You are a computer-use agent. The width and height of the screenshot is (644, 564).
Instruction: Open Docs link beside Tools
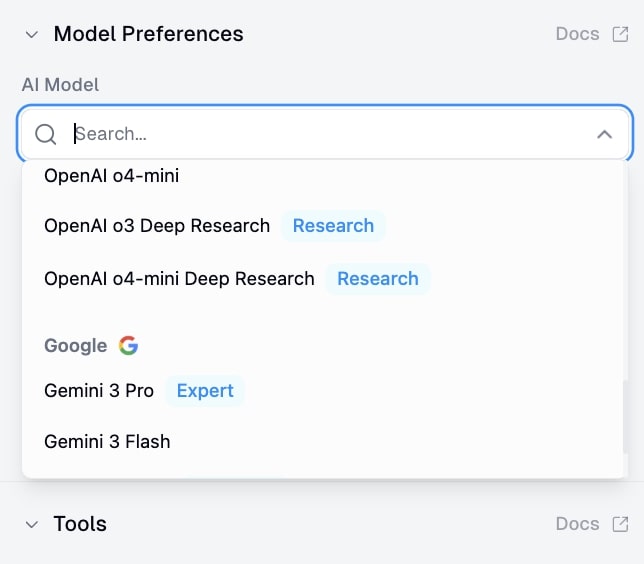point(577,524)
